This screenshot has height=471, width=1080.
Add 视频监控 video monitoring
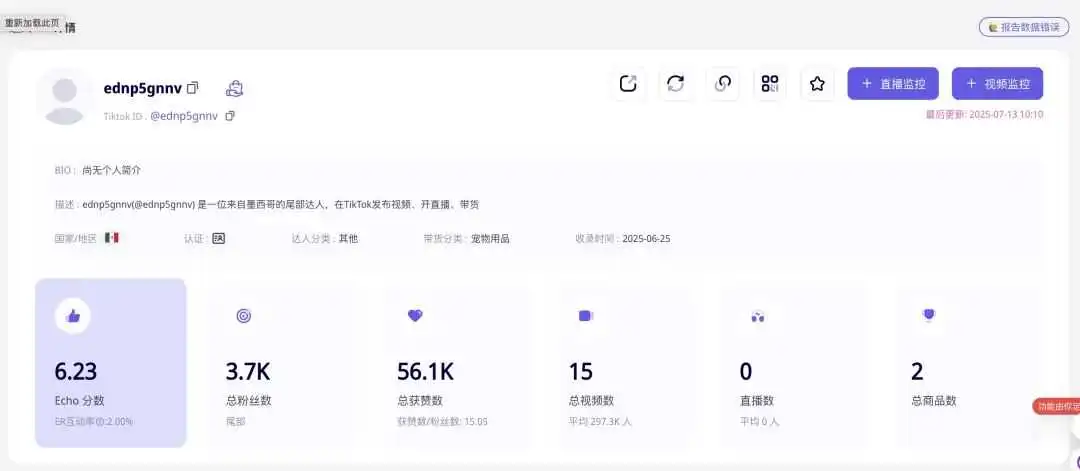(997, 84)
